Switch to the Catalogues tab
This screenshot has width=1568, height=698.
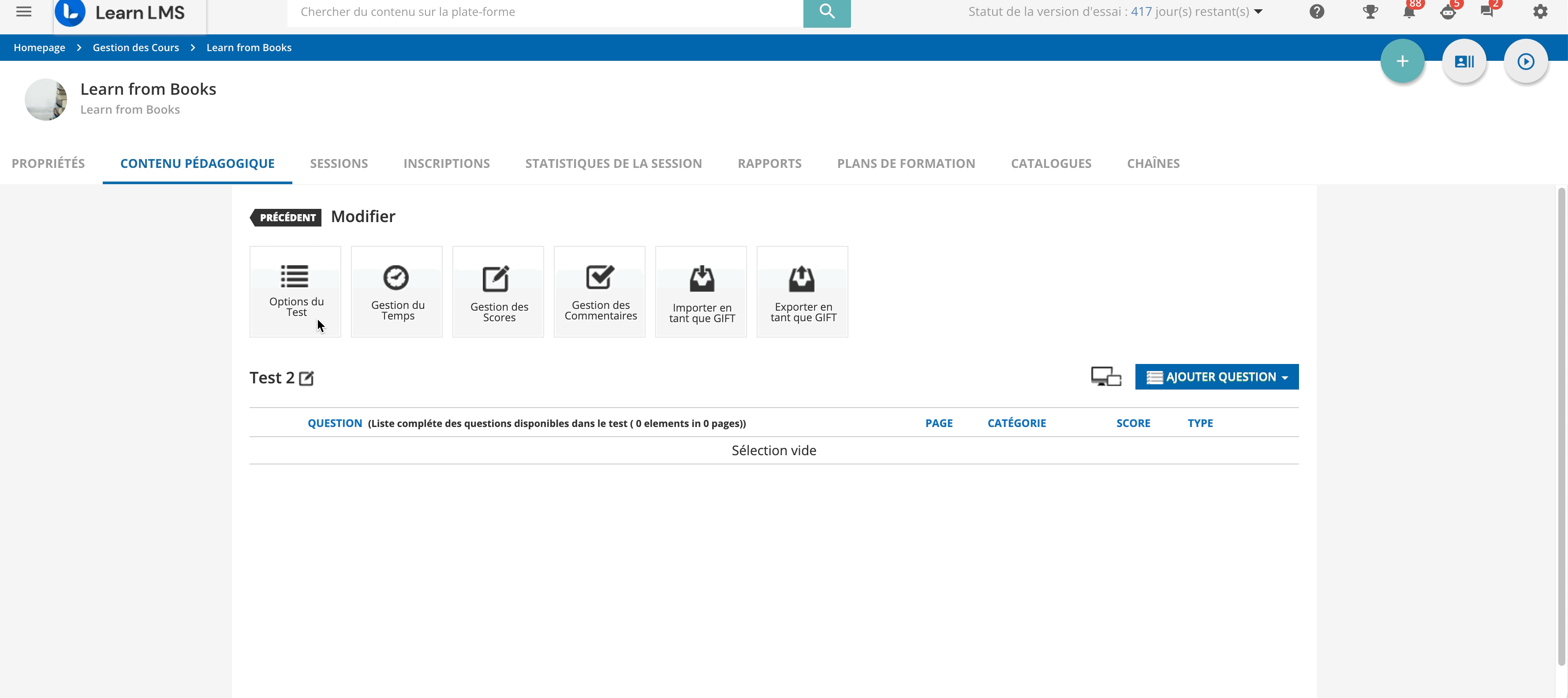1051,163
